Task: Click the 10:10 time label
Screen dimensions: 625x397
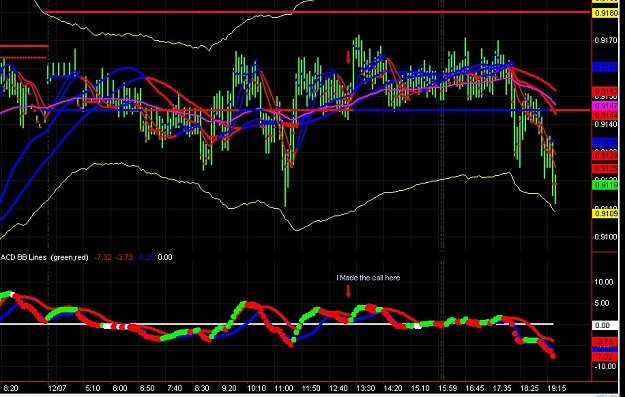Action: click(x=257, y=388)
